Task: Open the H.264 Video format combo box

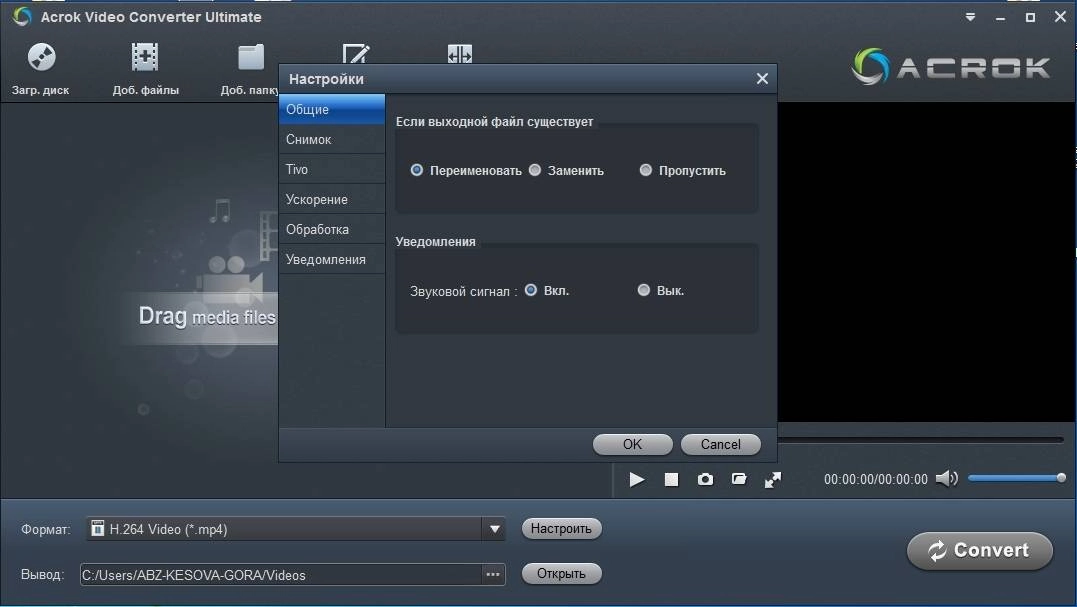Action: click(x=295, y=529)
